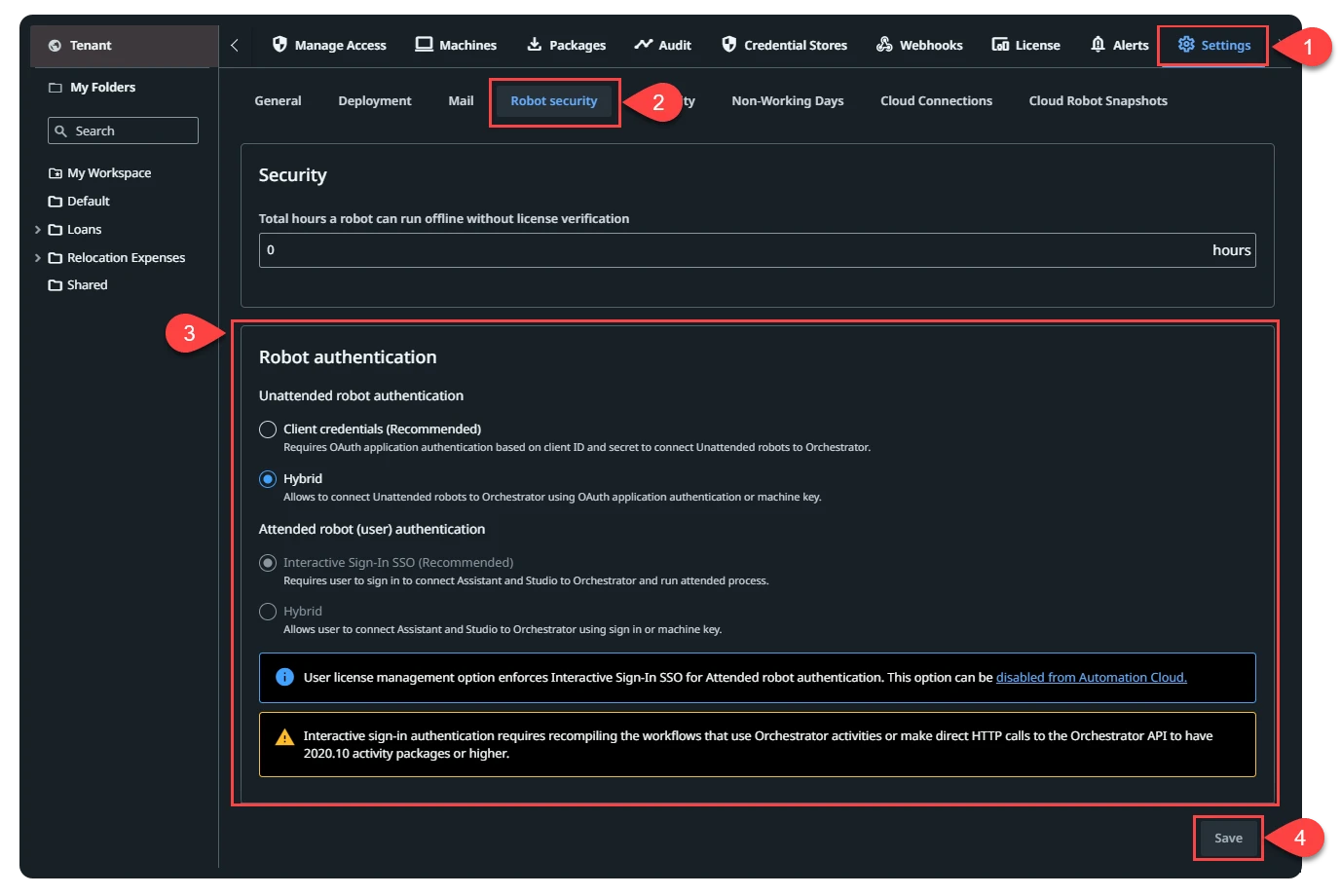Expand the Relocation Expenses folder
This screenshot has width=1341, height=896.
point(38,258)
